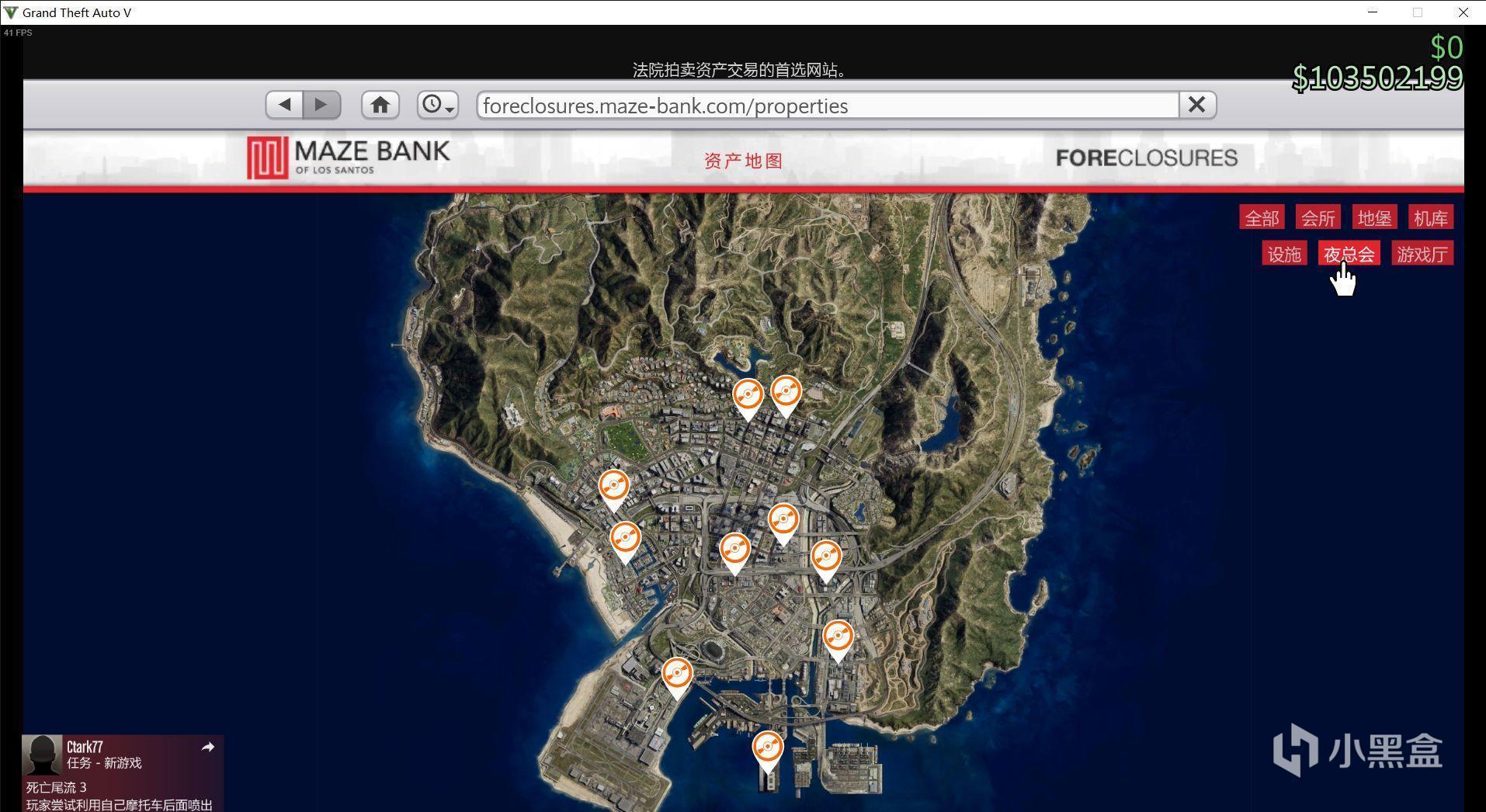The width and height of the screenshot is (1486, 812).
Task: Click the Ctark77 player avatar in the notification
Action: [x=42, y=755]
